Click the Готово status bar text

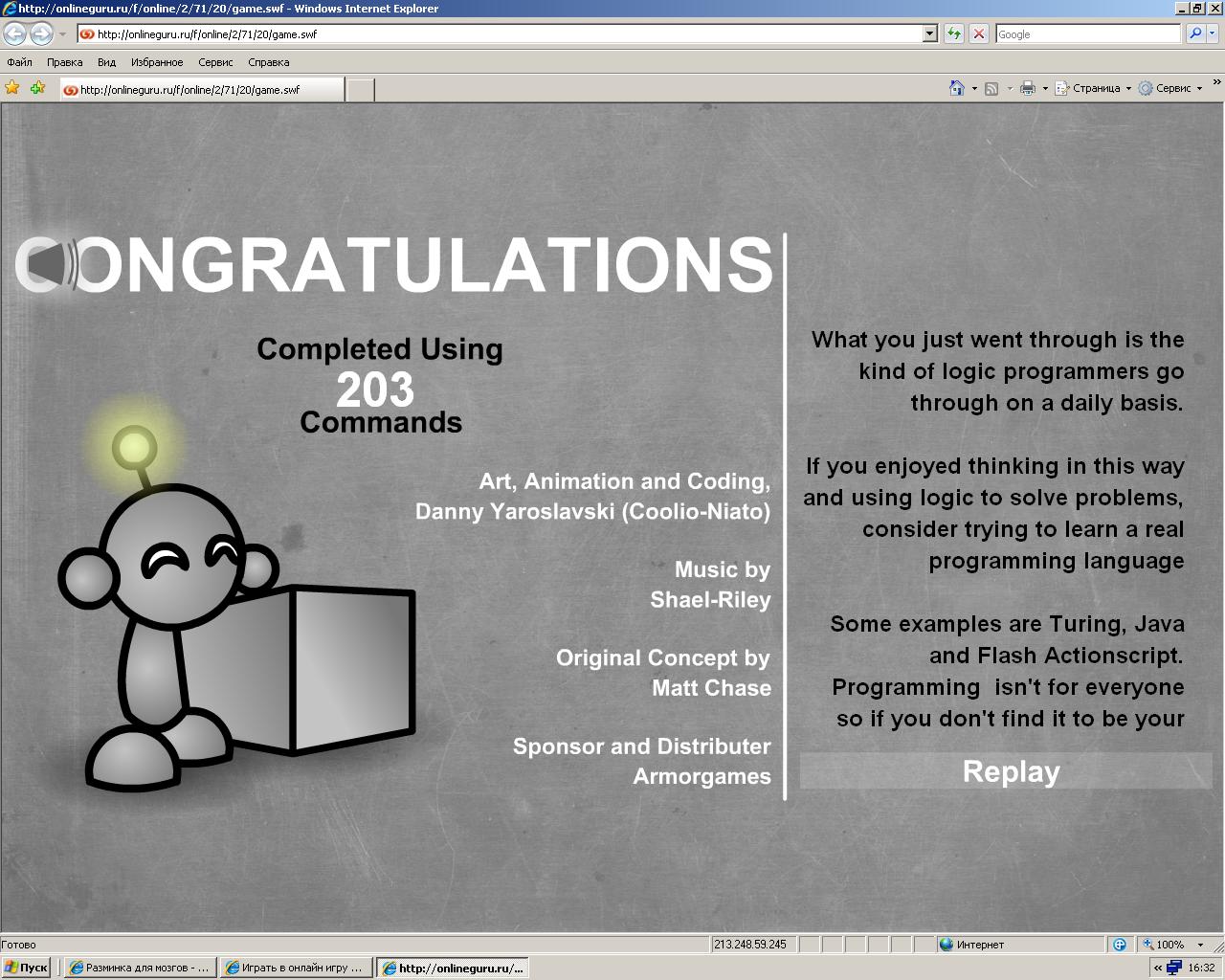[19, 945]
